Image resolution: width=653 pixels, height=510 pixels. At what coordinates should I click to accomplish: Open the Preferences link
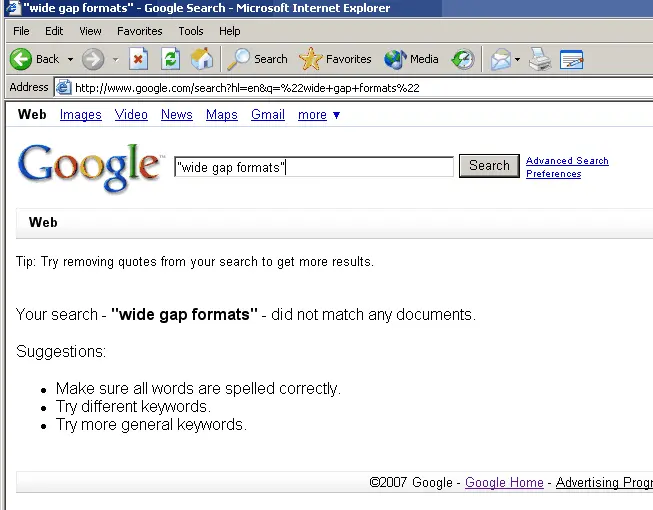[x=553, y=174]
